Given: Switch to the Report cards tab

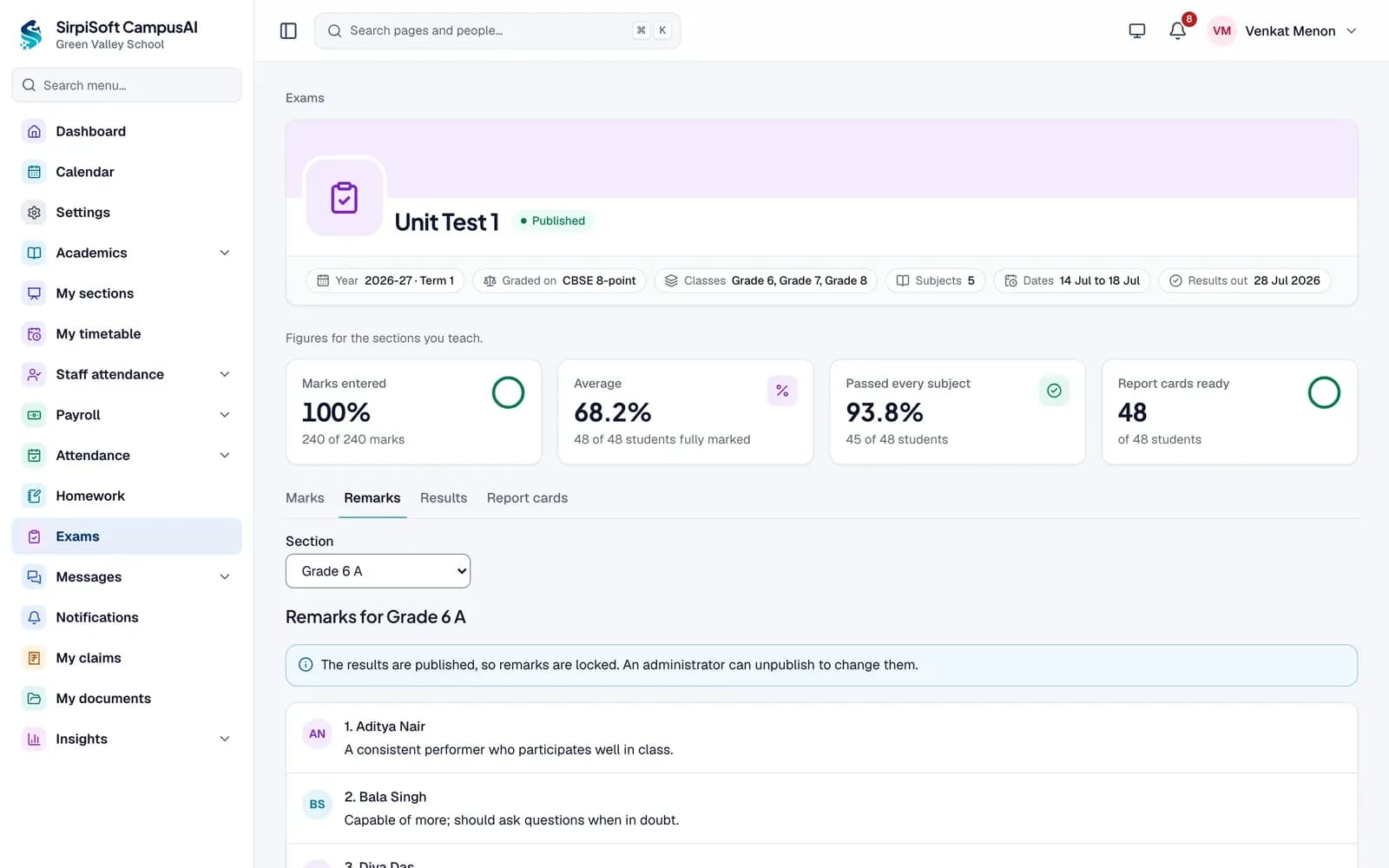Looking at the screenshot, I should pyautogui.click(x=527, y=498).
